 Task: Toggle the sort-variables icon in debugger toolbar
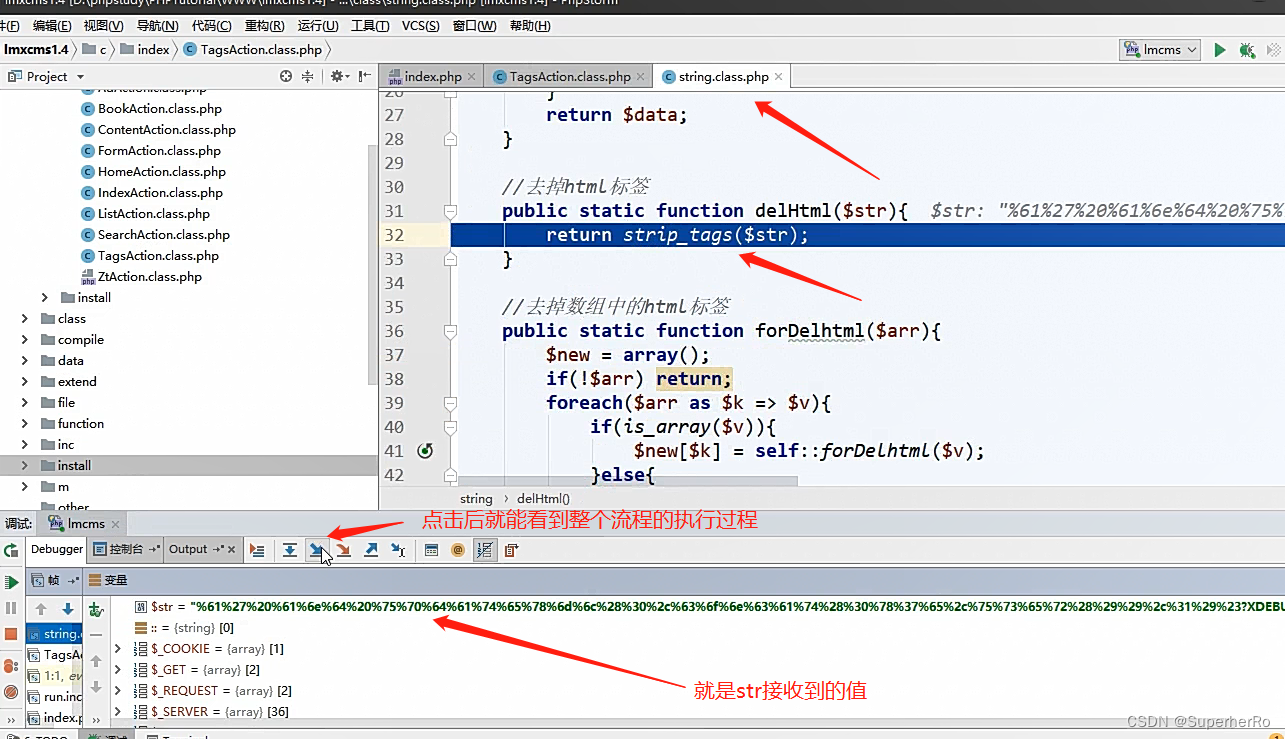coord(485,550)
